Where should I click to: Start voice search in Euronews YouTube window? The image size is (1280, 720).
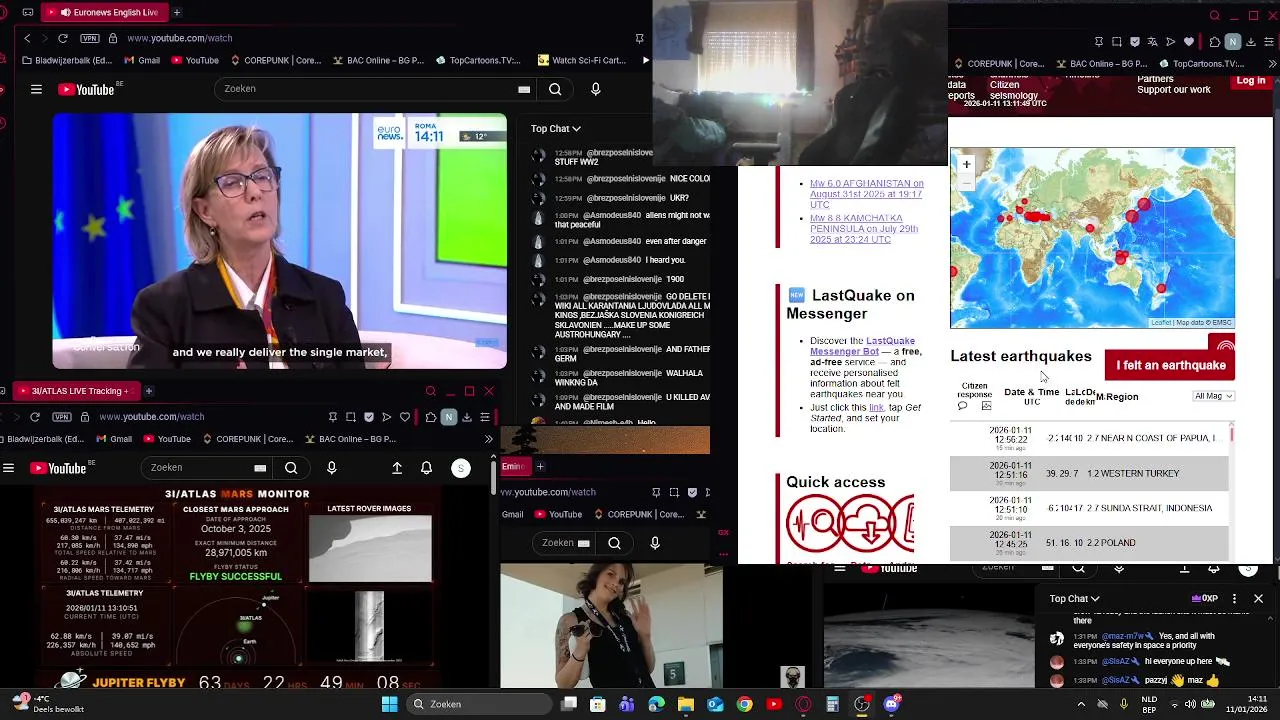click(596, 89)
